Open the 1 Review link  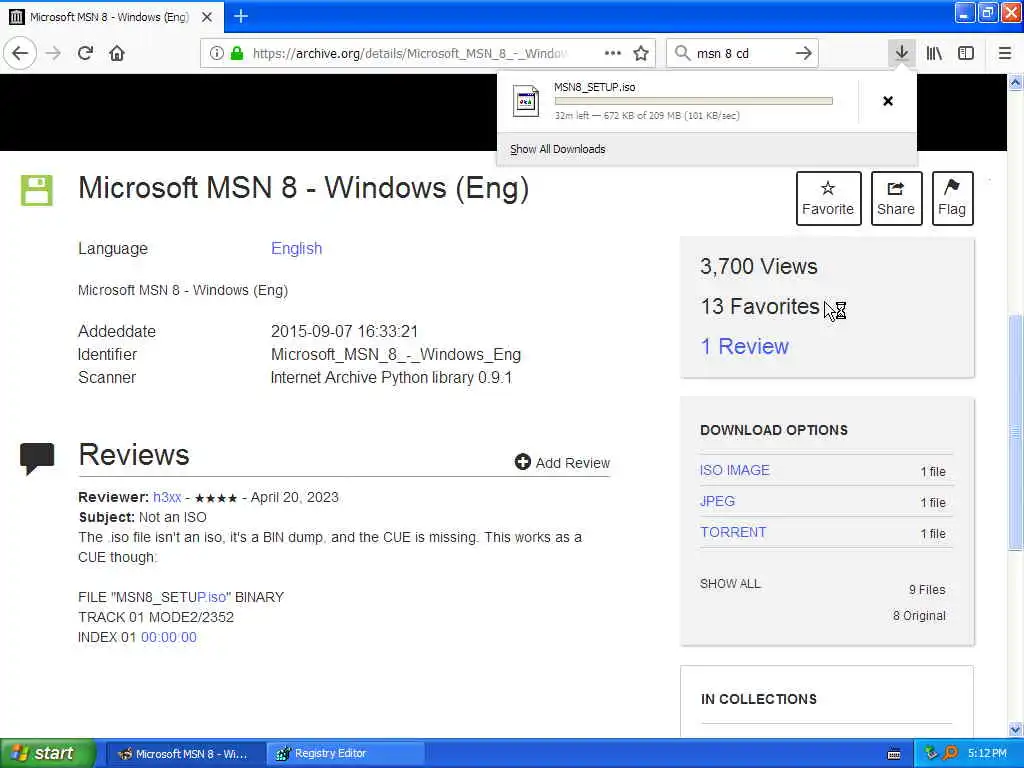coord(744,346)
